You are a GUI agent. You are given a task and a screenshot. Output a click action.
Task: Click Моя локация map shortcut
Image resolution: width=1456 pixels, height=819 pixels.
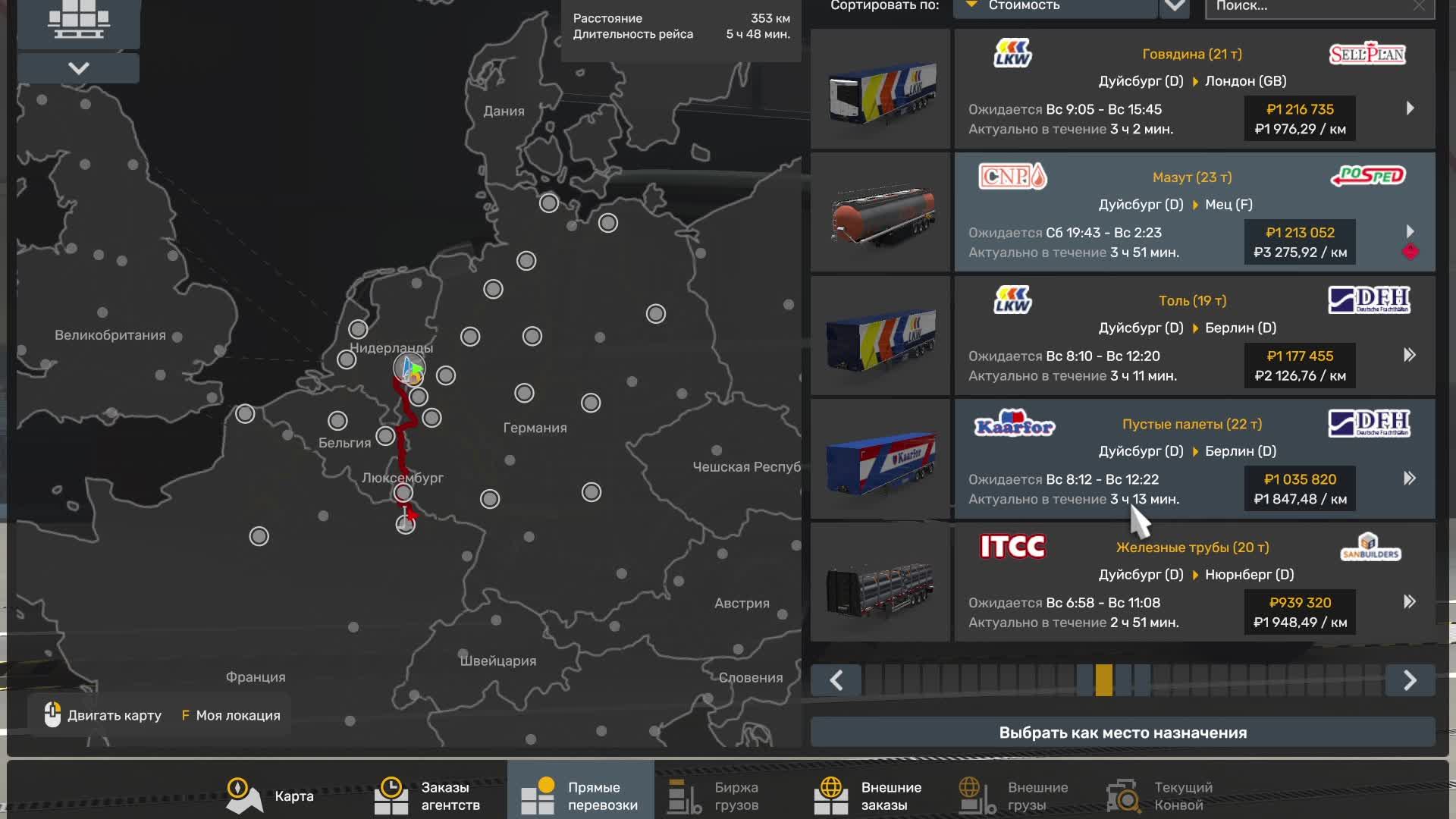231,716
